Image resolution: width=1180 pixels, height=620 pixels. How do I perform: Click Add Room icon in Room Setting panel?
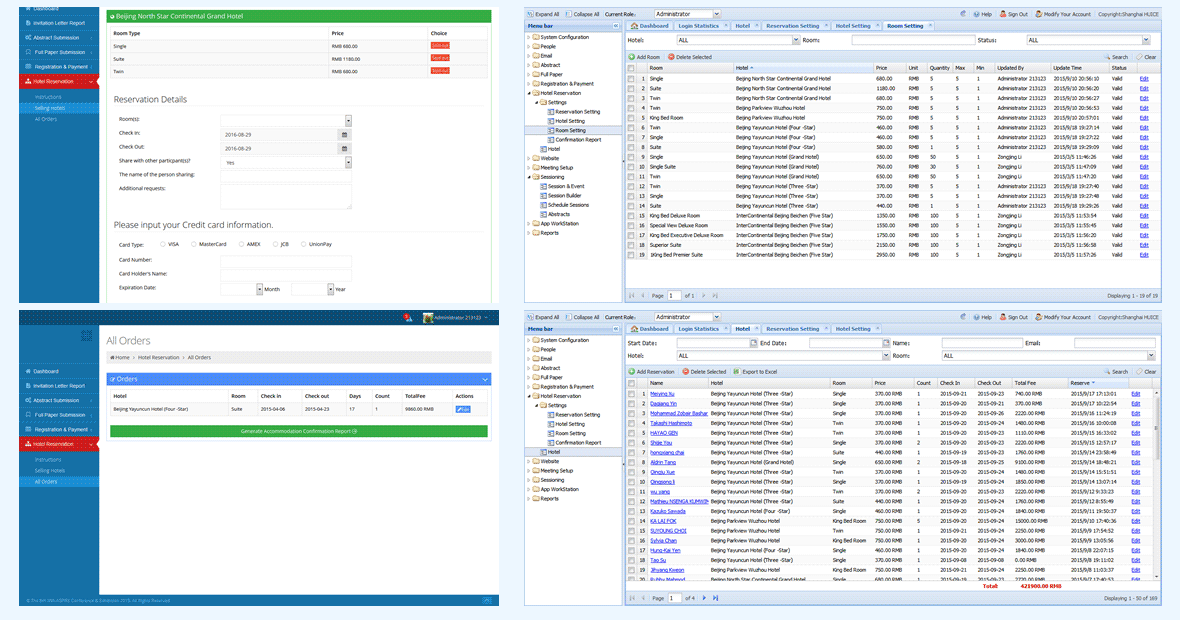632,57
